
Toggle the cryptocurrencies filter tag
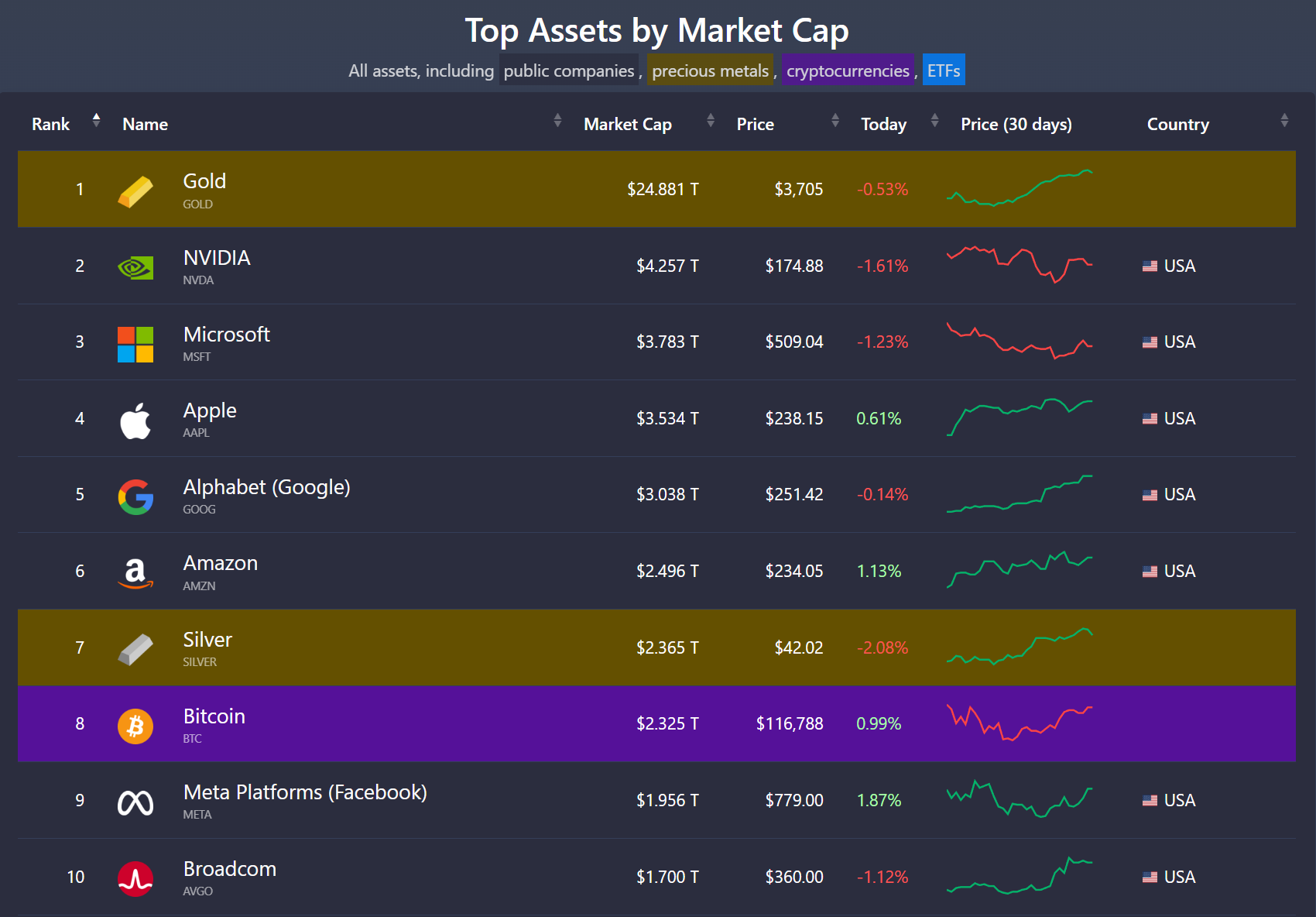[848, 70]
